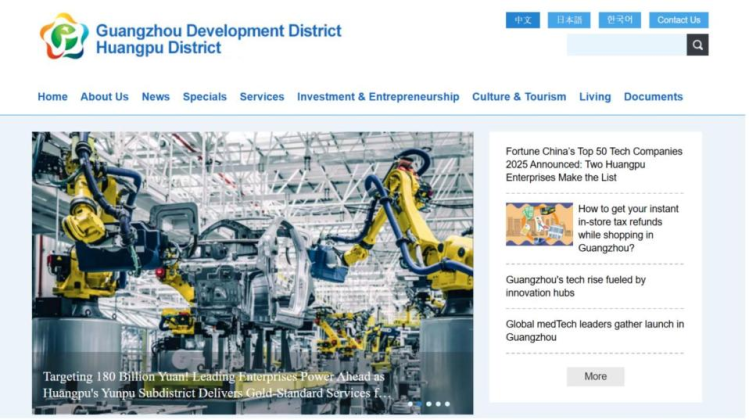The height and width of the screenshot is (420, 749).
Task: Open the Contact Us page
Action: coord(678,20)
